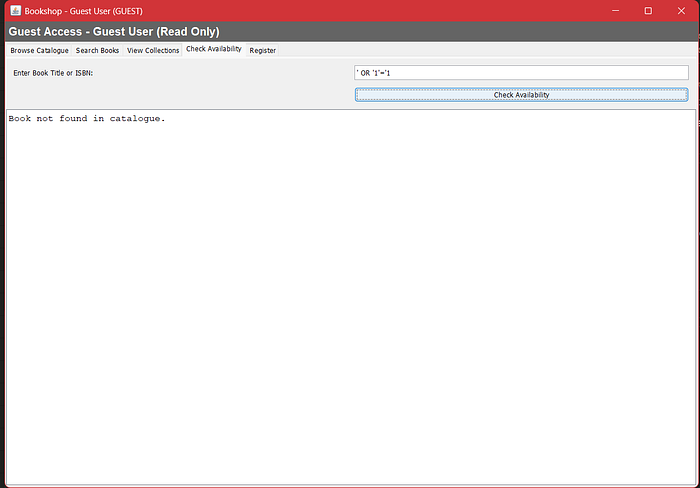This screenshot has width=700, height=488.
Task: Go to the Register tab
Action: [x=262, y=50]
